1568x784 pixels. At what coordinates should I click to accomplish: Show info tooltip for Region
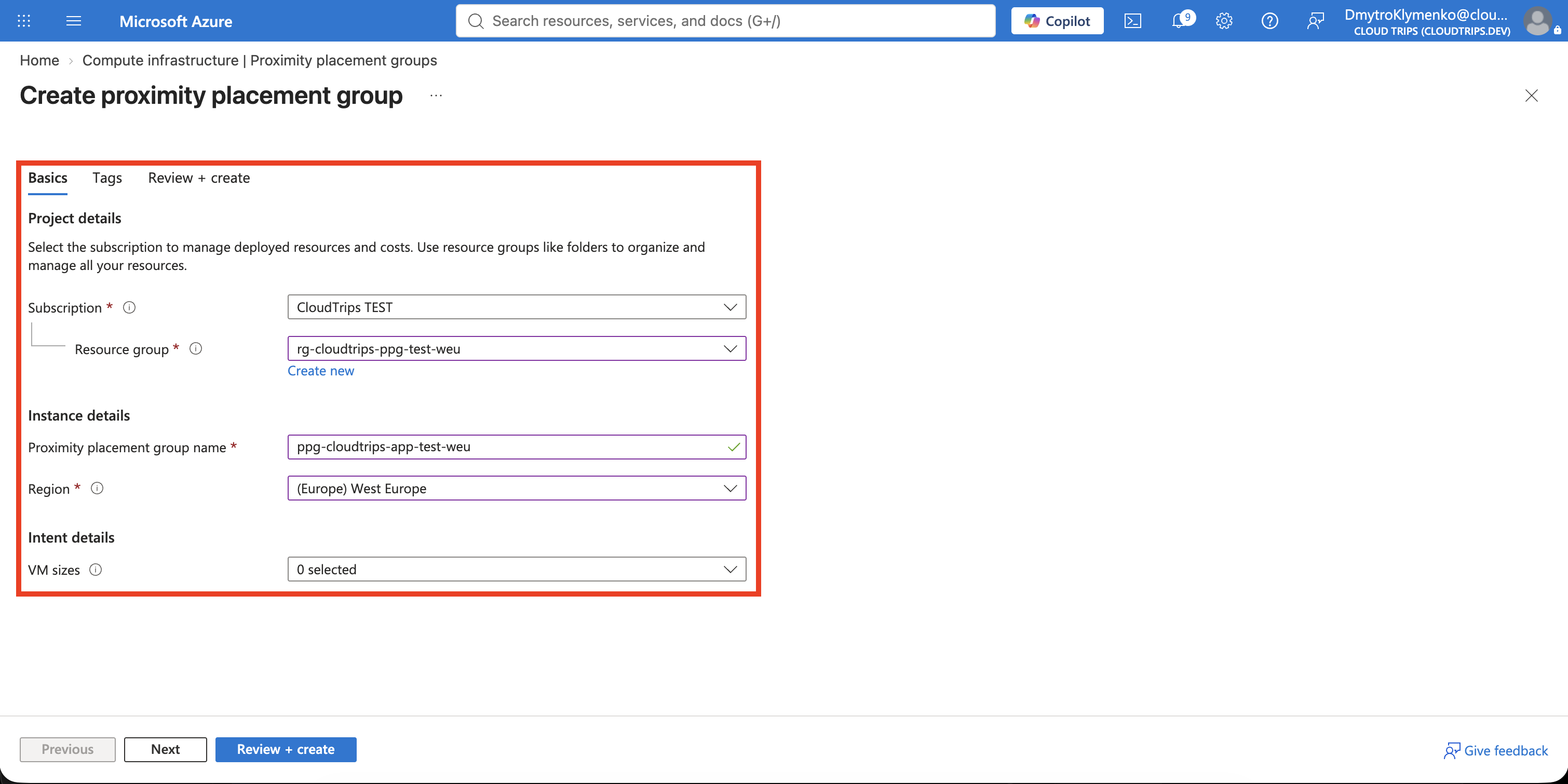pos(97,488)
